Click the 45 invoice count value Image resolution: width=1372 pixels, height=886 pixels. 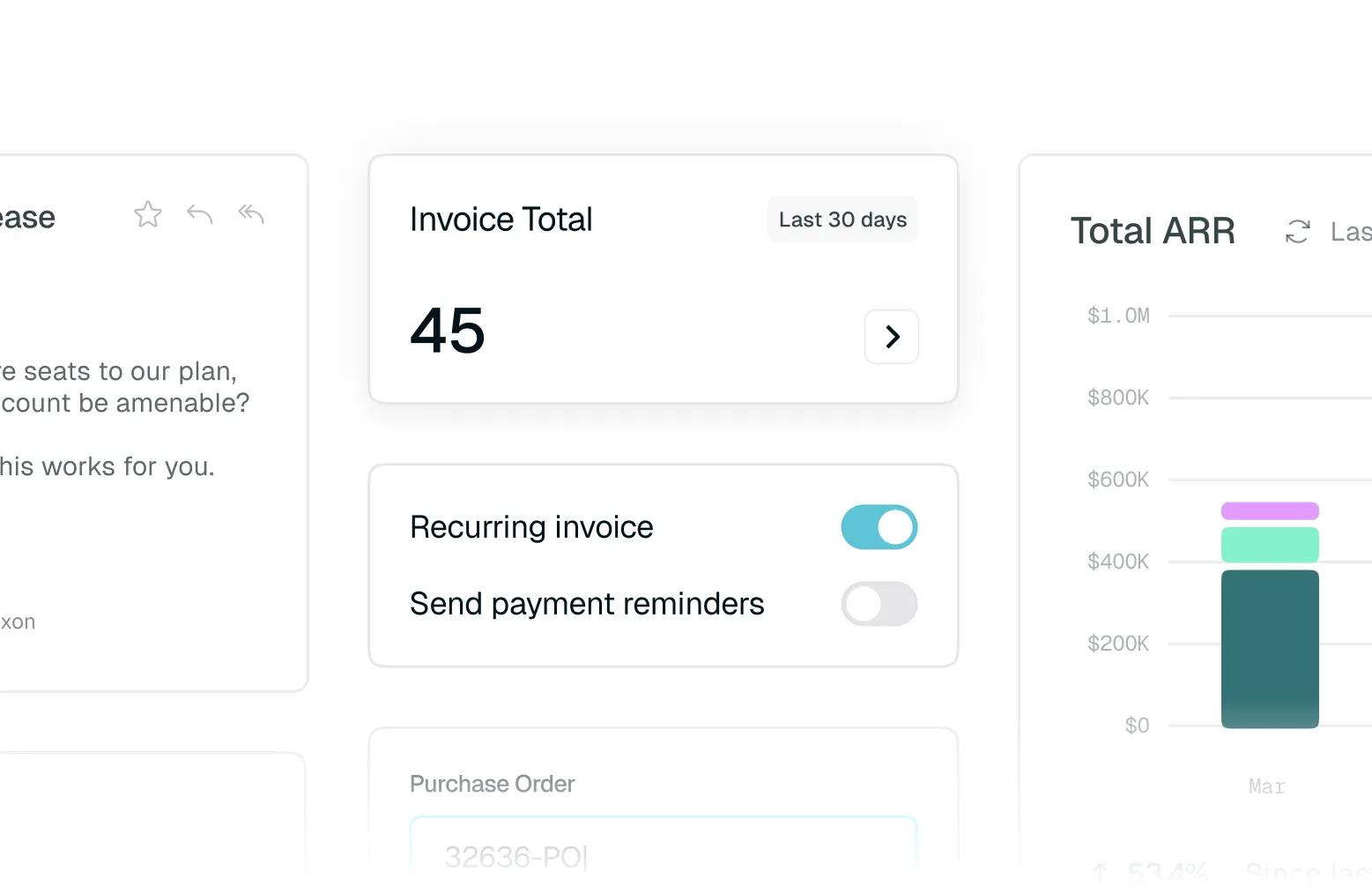tap(448, 331)
